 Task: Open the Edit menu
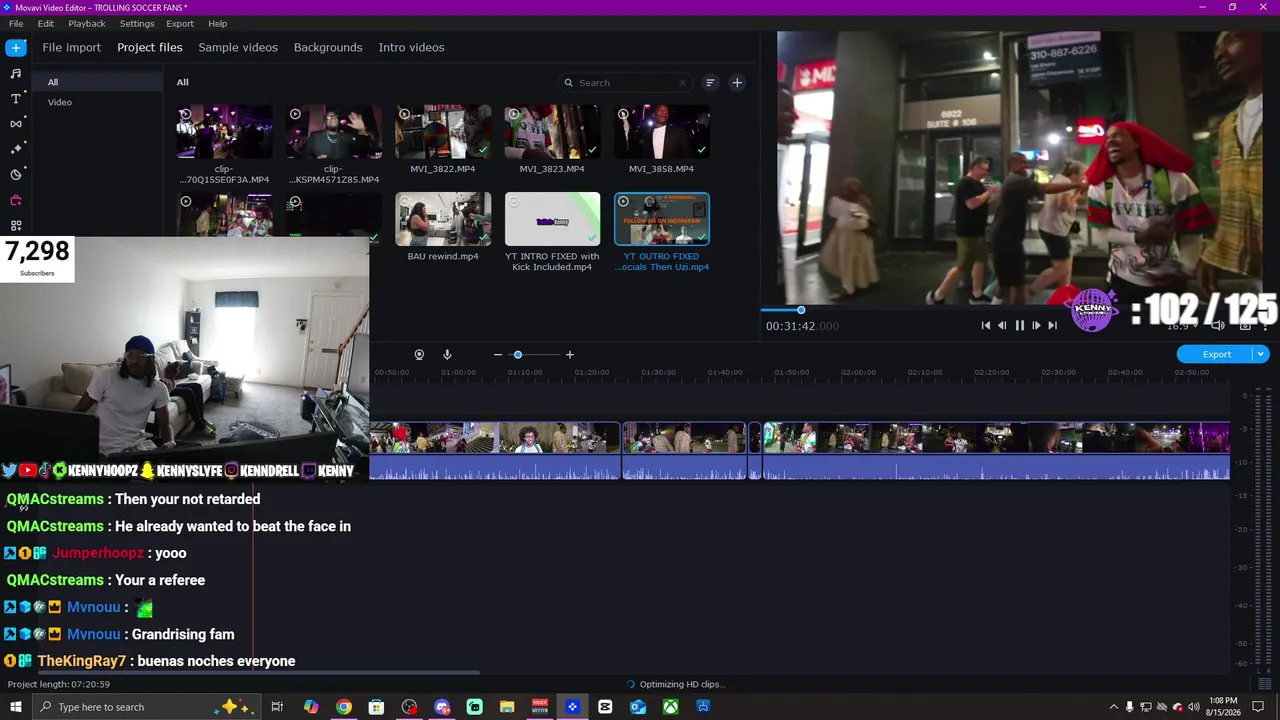click(x=46, y=23)
